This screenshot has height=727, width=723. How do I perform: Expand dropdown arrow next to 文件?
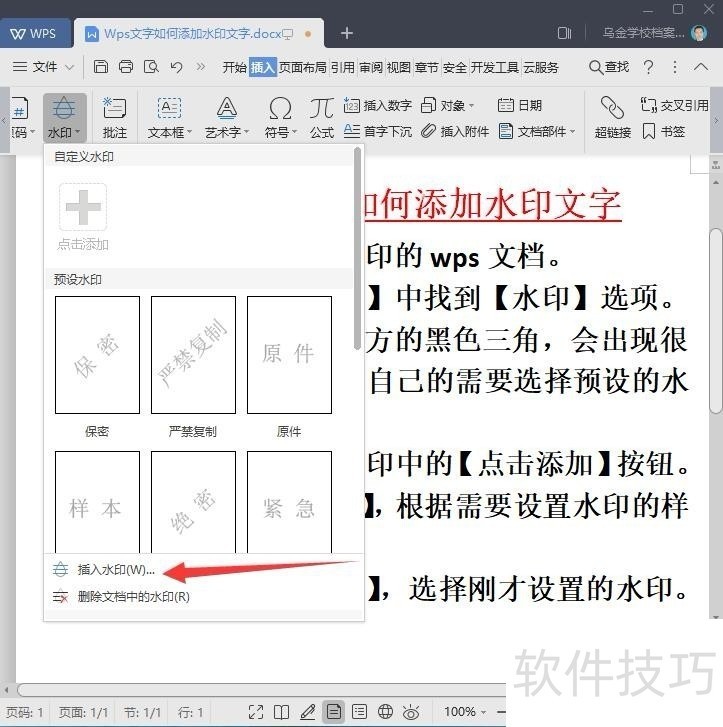[x=69, y=67]
